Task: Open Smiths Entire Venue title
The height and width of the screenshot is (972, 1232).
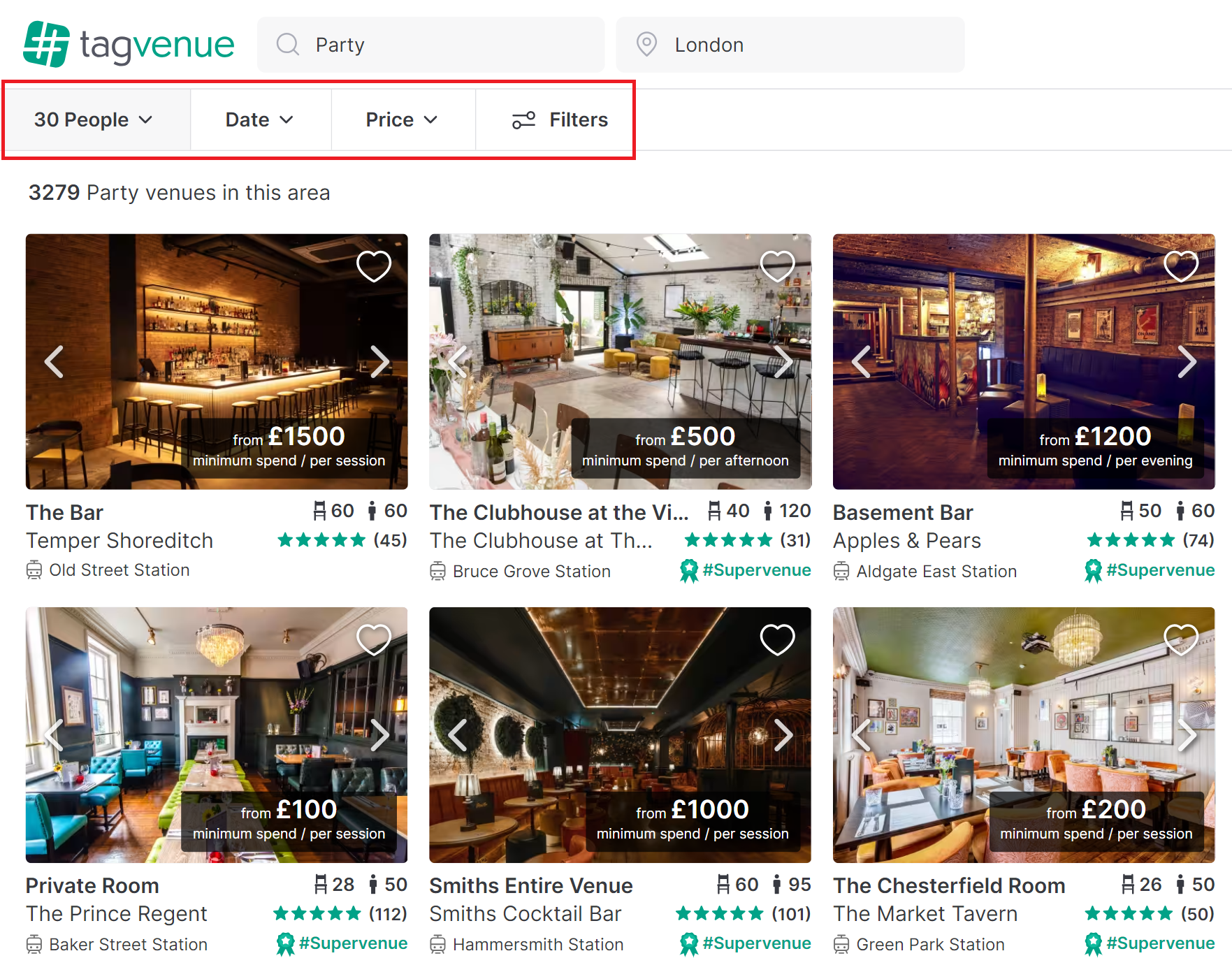Action: click(x=531, y=885)
